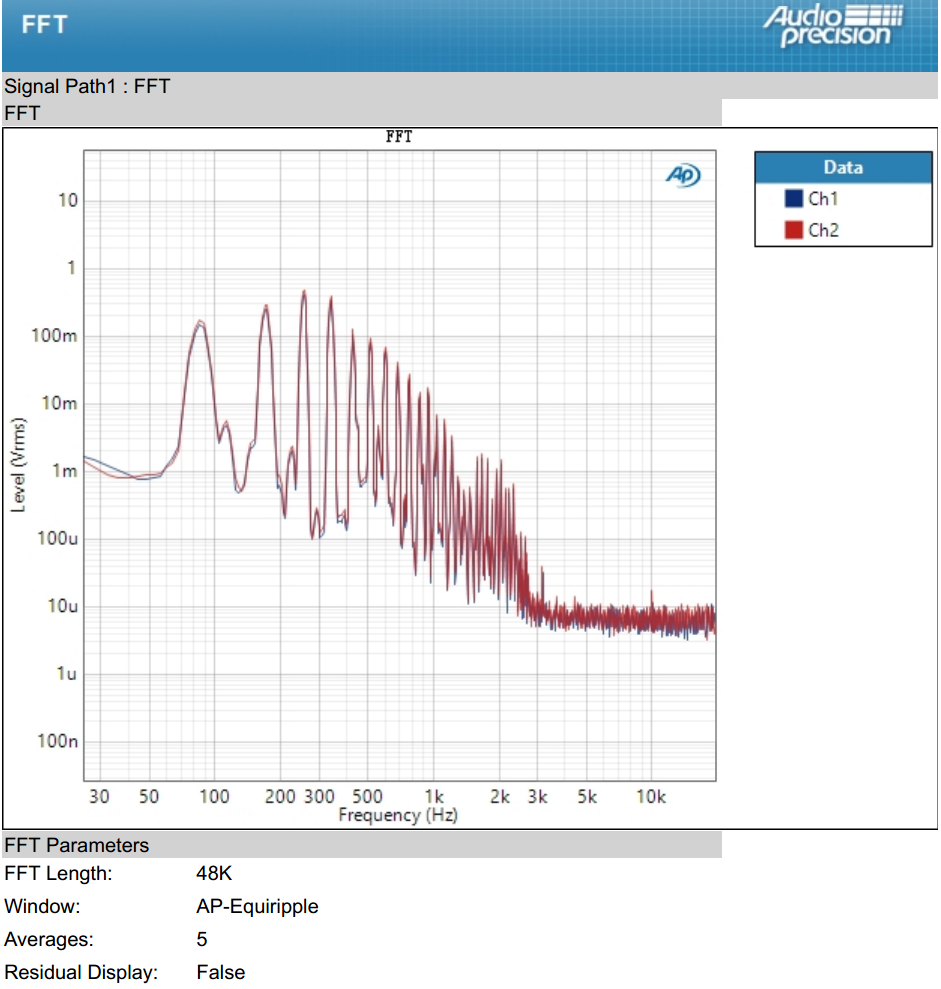The image size is (941, 989).
Task: Click the 1m tick on level axis
Action: [65, 471]
